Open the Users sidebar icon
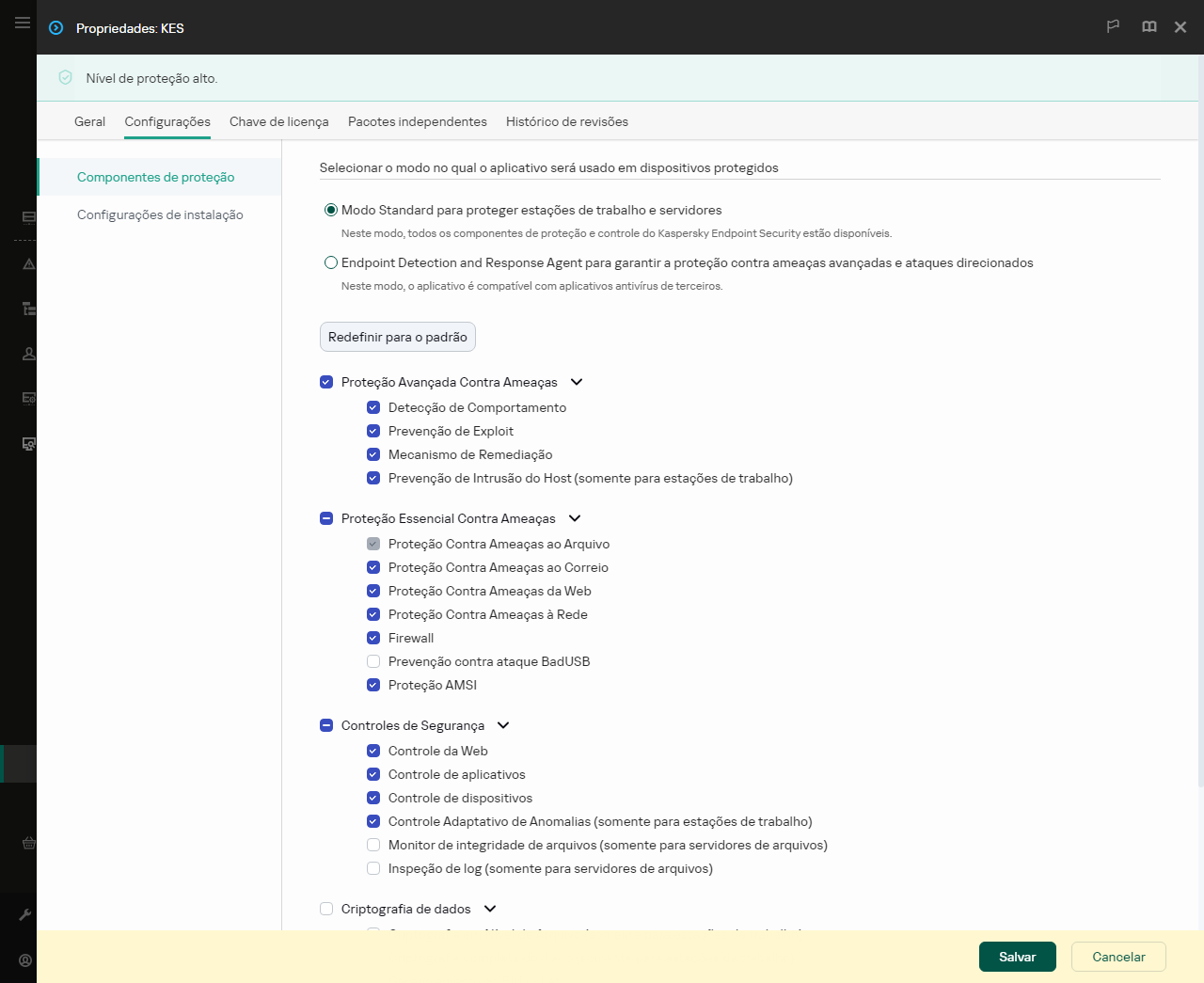The height and width of the screenshot is (983, 1204). (28, 353)
